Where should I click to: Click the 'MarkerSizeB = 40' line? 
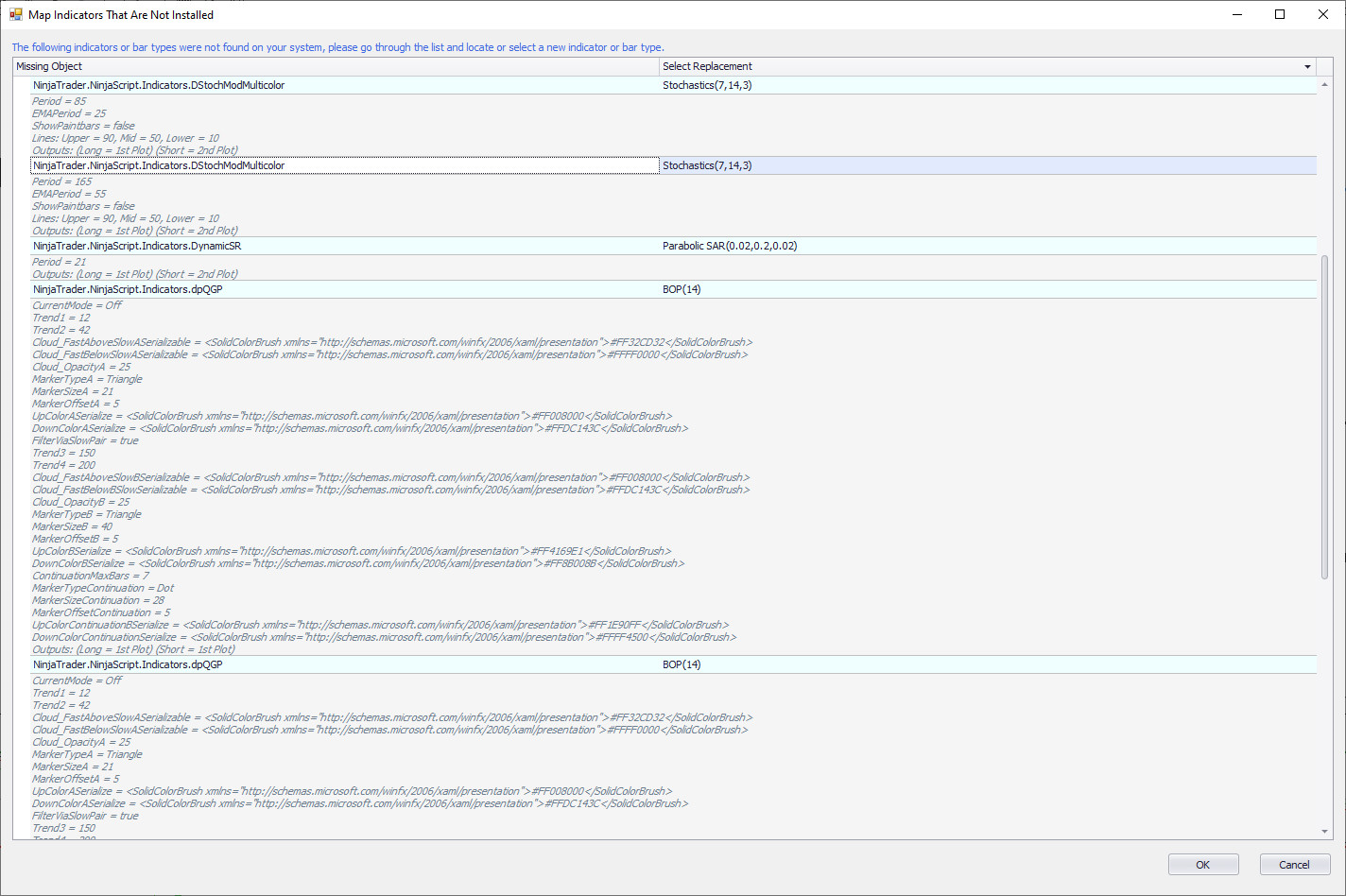(73, 526)
